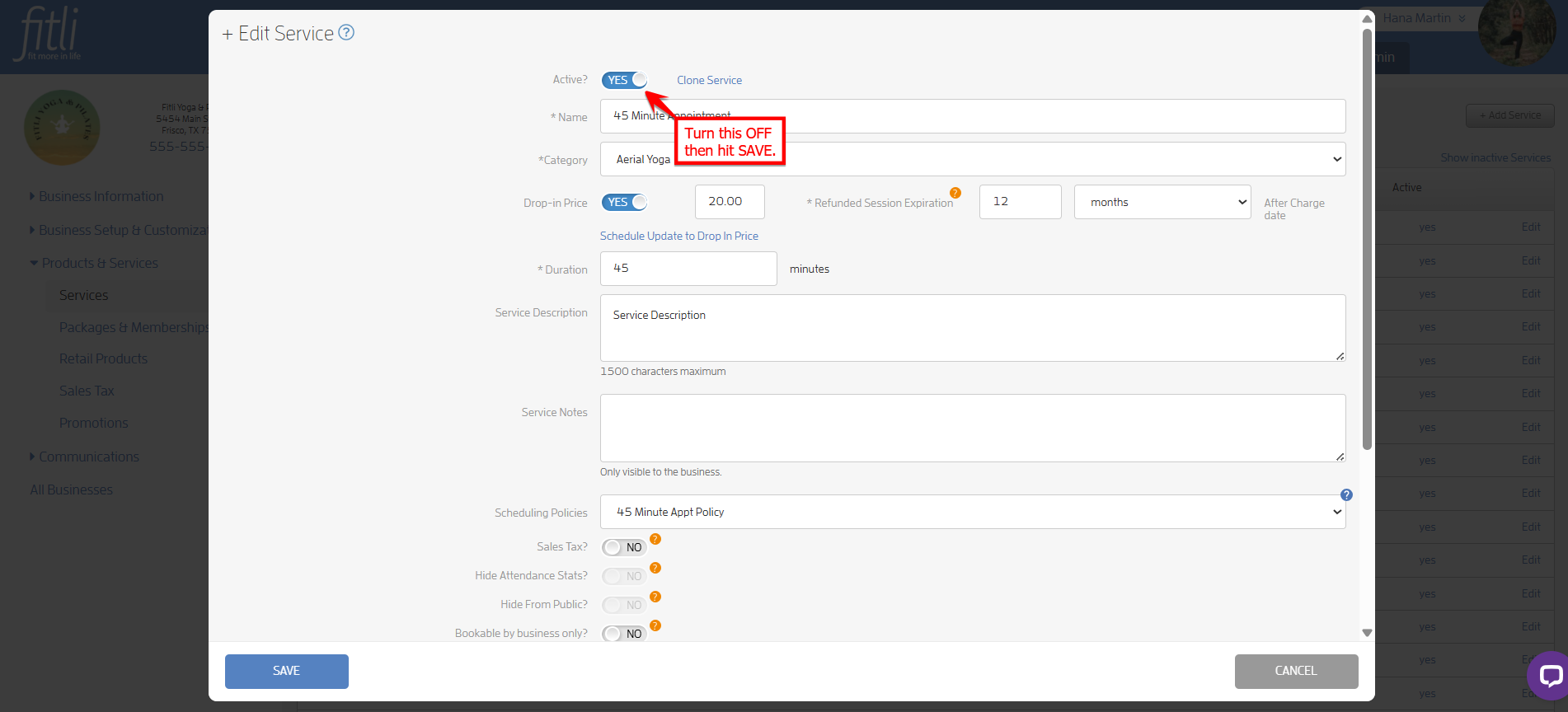Screen dimensions: 1568x712
Task: Open the Category dropdown showing Aerial Yoga
Action: (973, 159)
